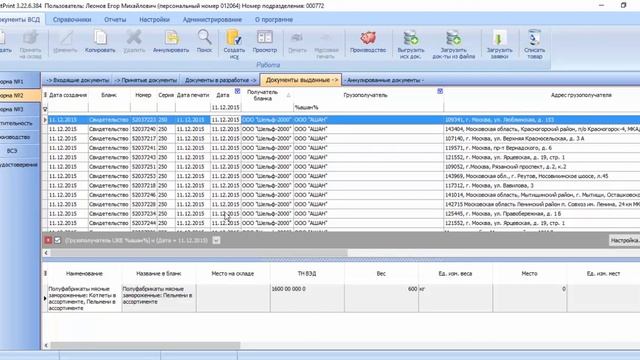Click the greyed Изменить pencil icon
The image size is (640, 360).
tap(65, 38)
